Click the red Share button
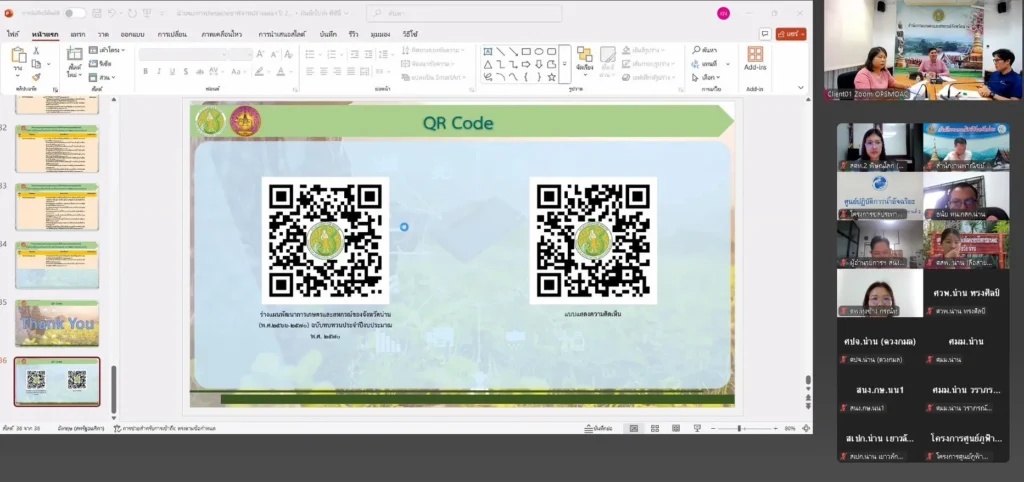This screenshot has width=1024, height=482. [791, 34]
